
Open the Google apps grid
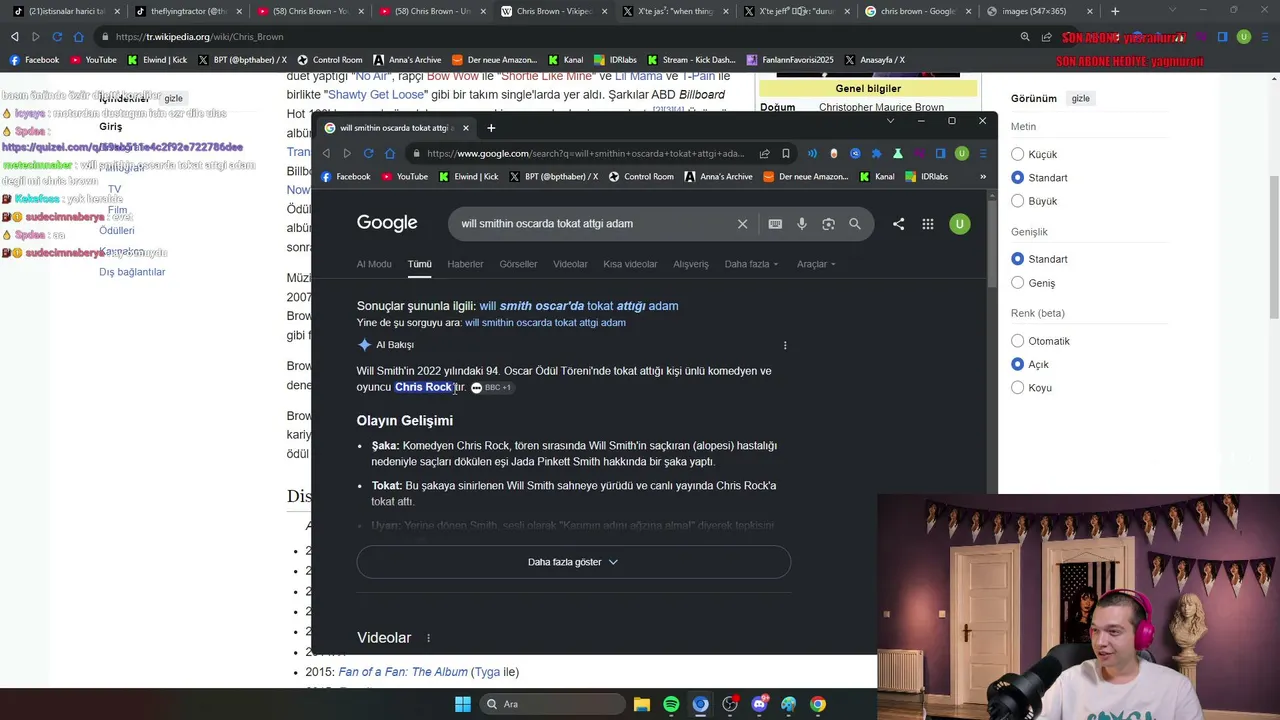[x=928, y=224]
